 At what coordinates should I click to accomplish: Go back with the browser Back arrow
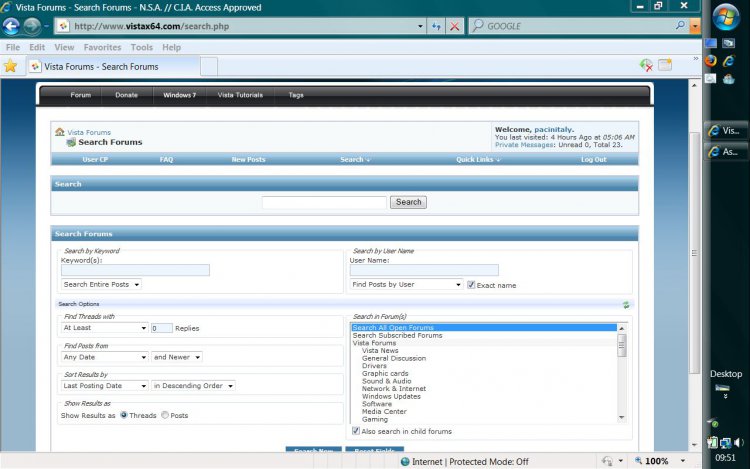(x=11, y=26)
